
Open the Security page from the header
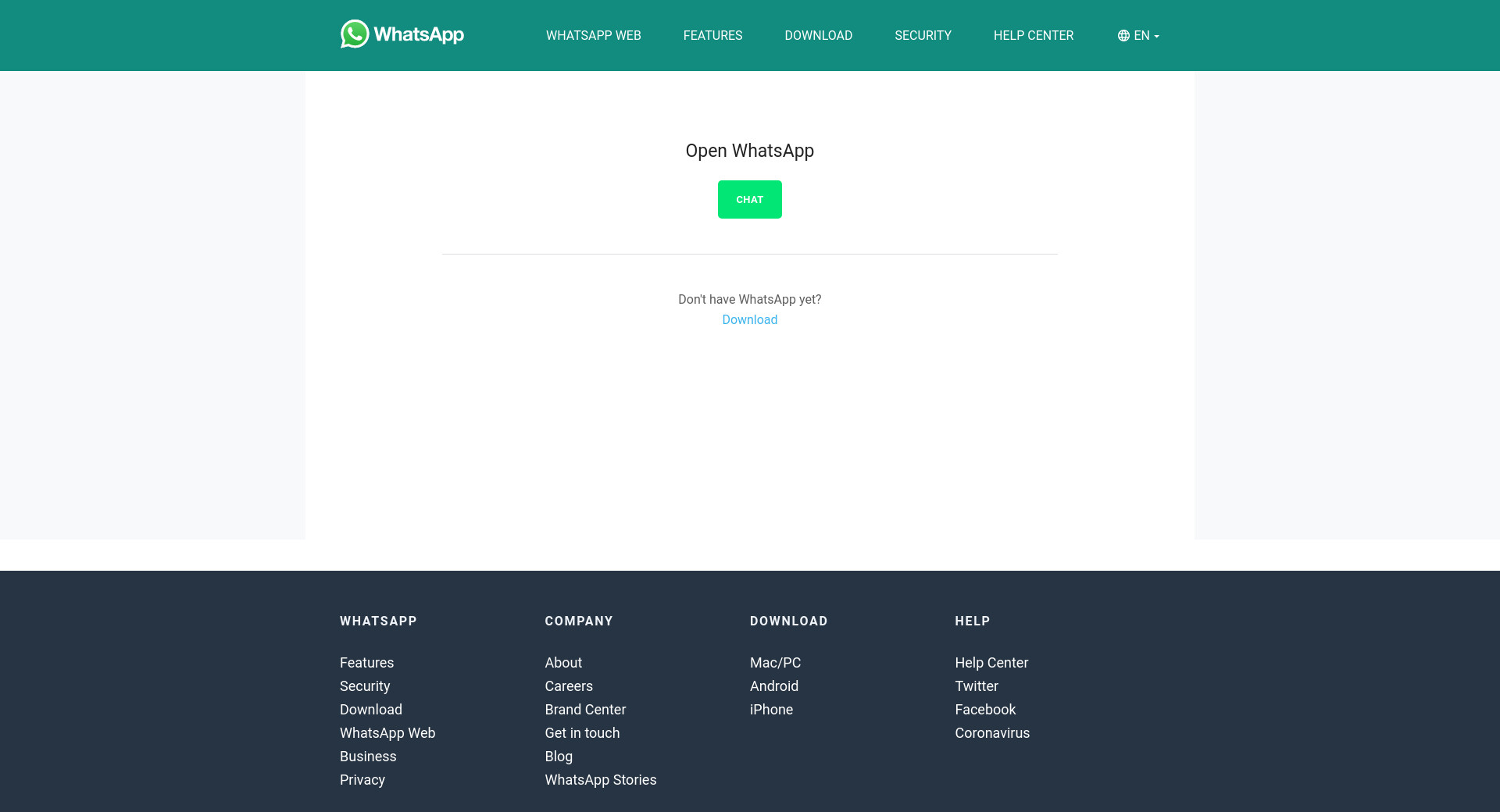[923, 36]
